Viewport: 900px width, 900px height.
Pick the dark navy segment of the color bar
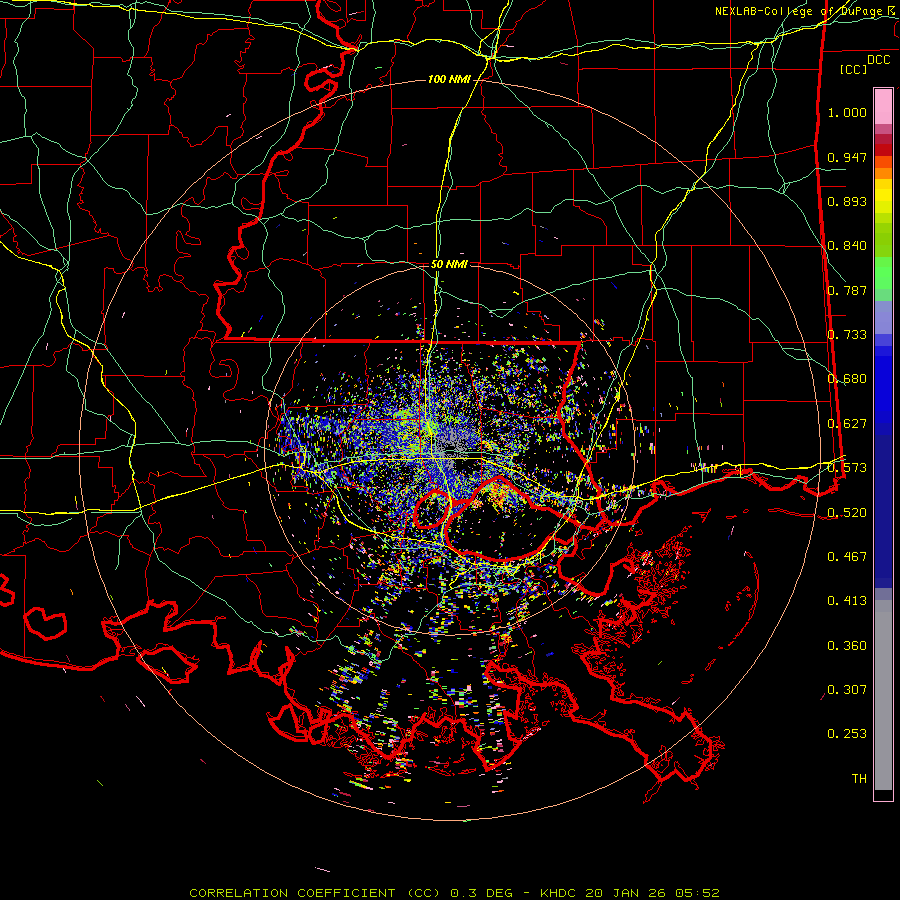tap(883, 511)
